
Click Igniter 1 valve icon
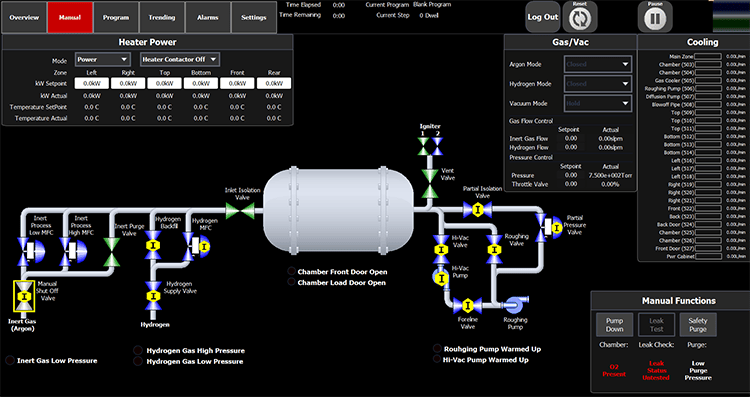(x=423, y=146)
